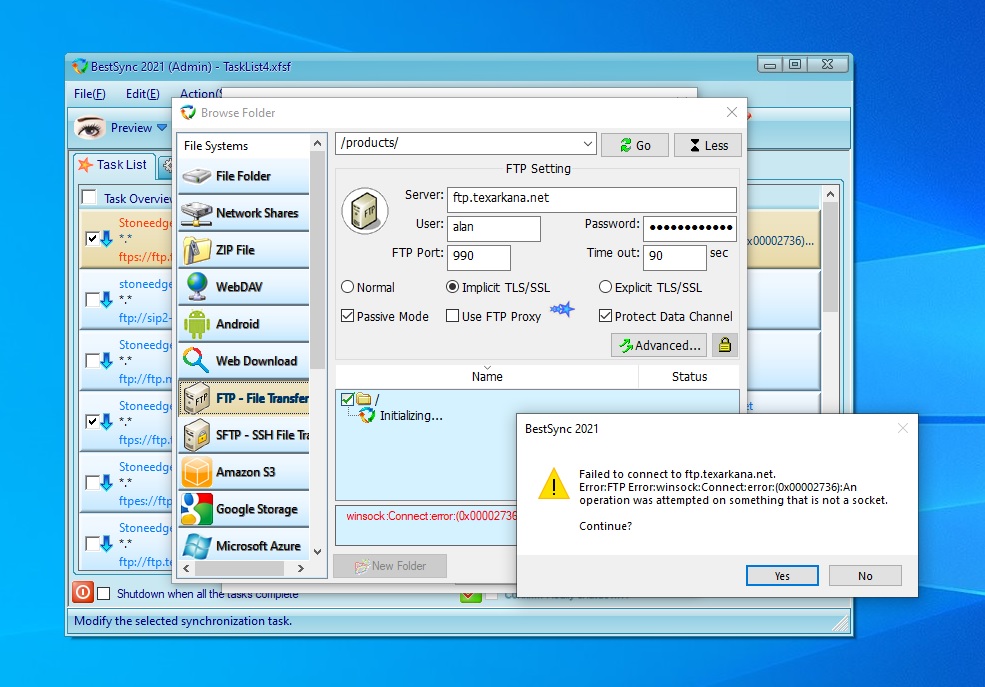This screenshot has height=687, width=985.
Task: Select FTP - File Transfer entry
Action: pyautogui.click(x=244, y=398)
